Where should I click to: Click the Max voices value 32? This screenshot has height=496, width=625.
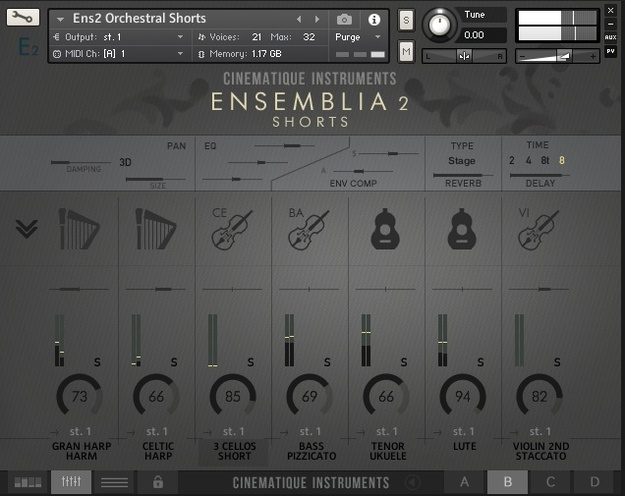tap(309, 37)
